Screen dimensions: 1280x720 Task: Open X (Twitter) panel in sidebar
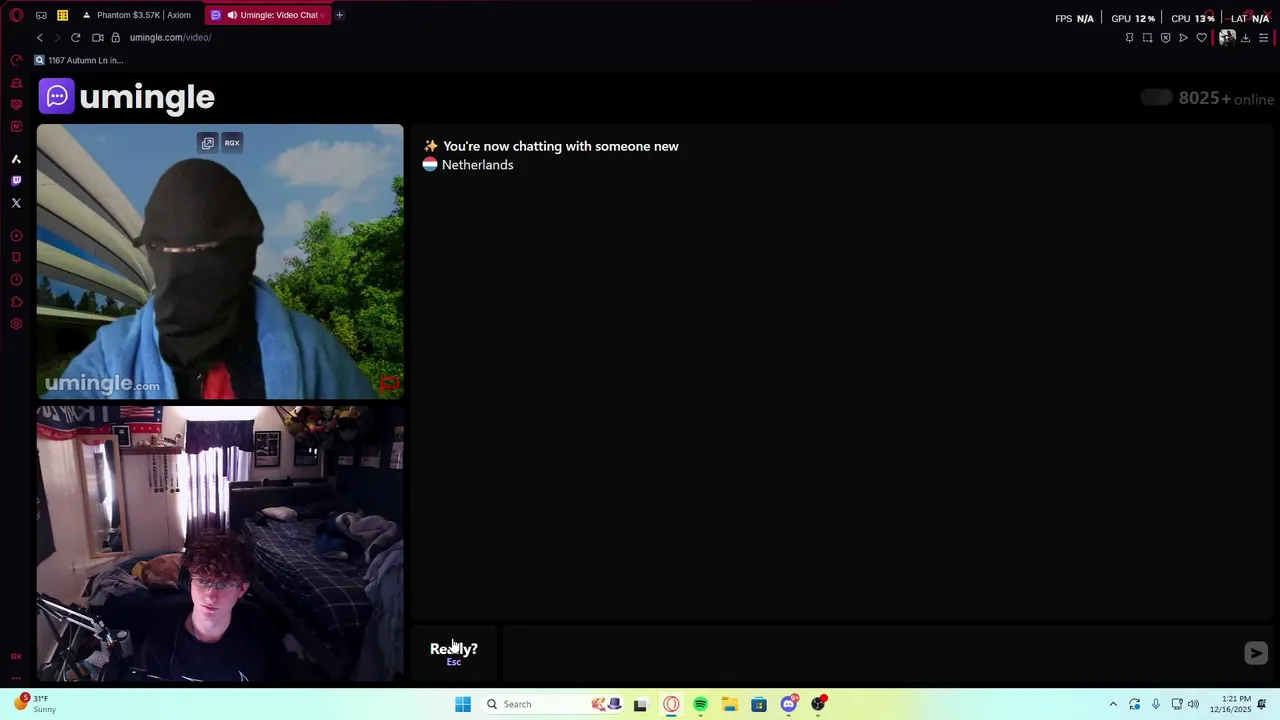16,203
